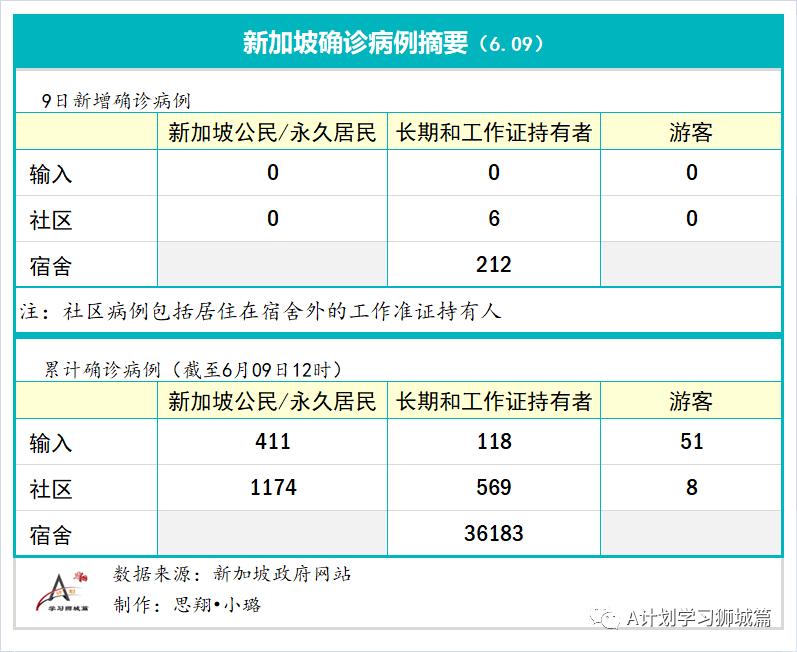Click the new community value 6
Viewport: 797px width, 652px height.
(494, 219)
